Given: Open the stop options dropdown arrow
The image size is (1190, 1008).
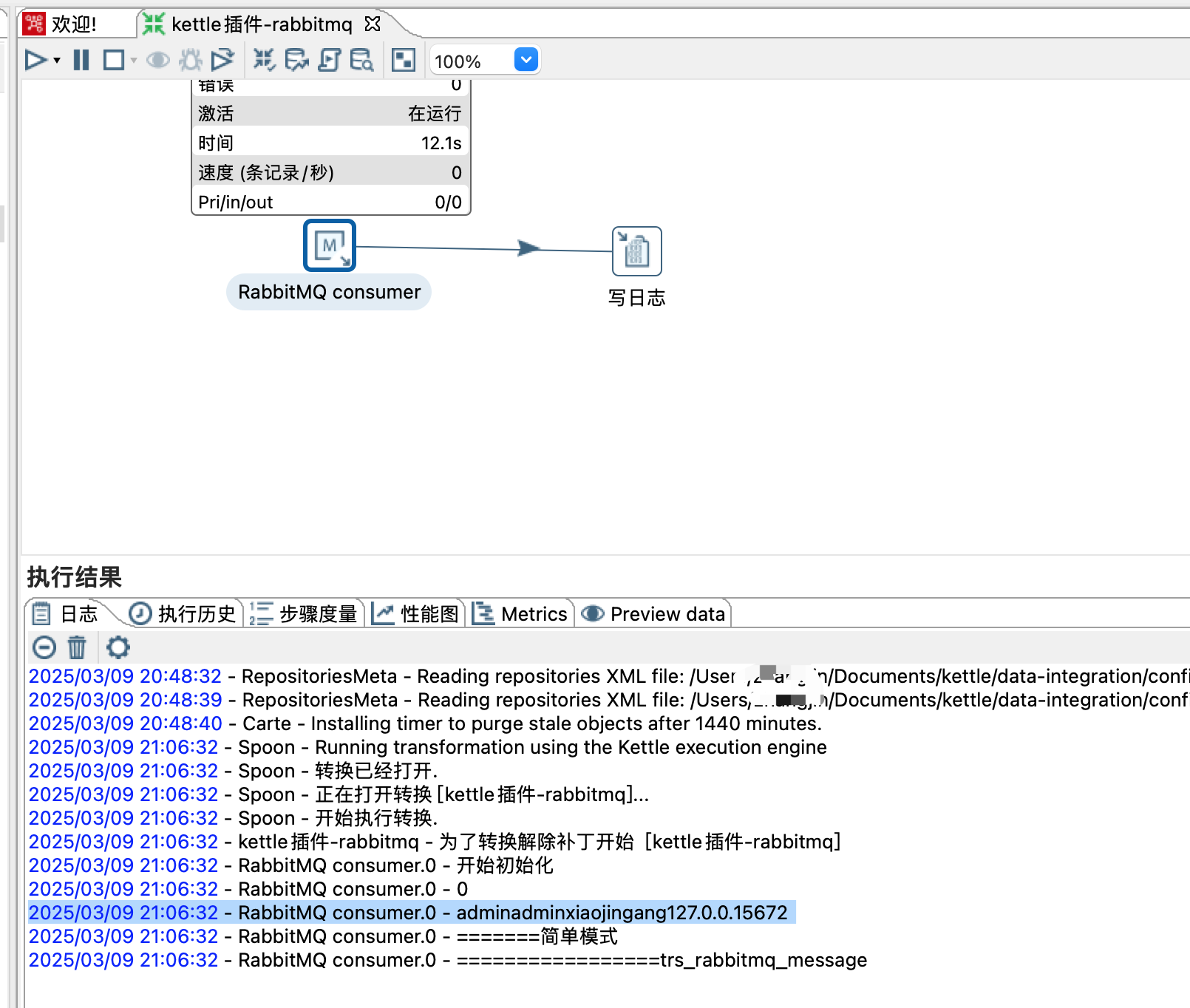Looking at the screenshot, I should point(134,61).
